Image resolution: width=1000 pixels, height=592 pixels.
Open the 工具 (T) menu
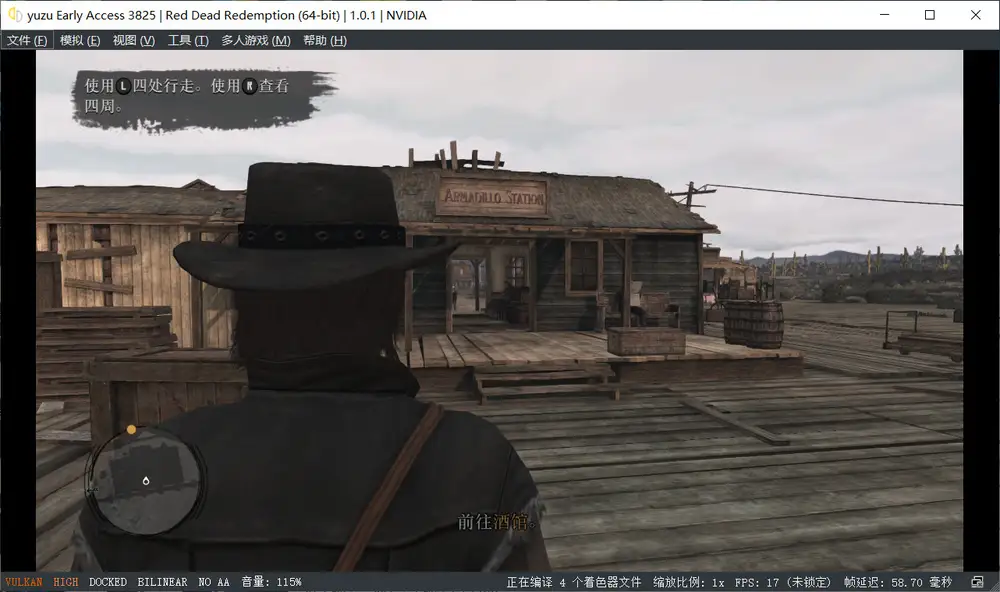coord(188,41)
